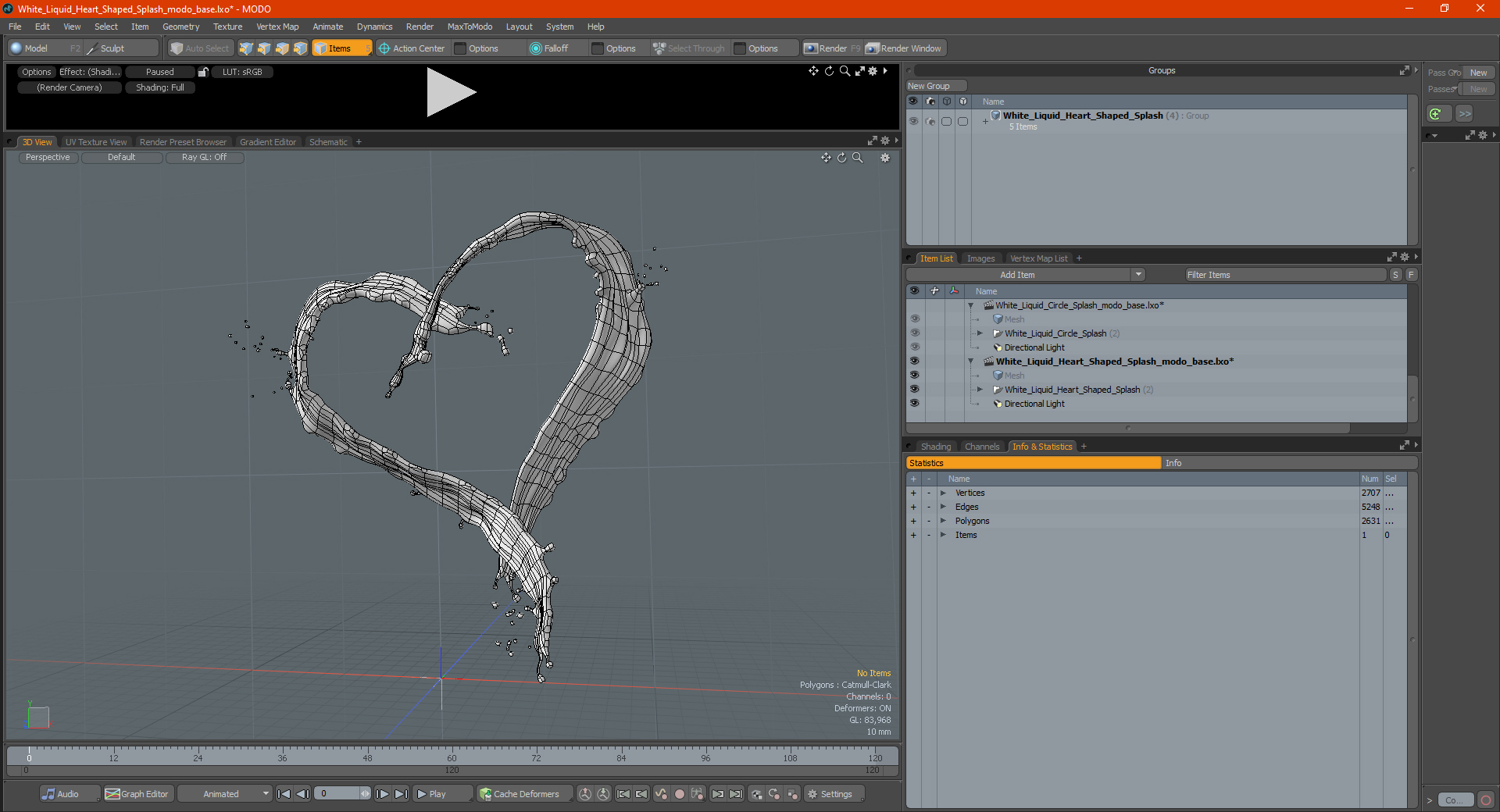Viewport: 1500px width, 812px height.
Task: Open the Geometry menu
Action: tap(180, 27)
